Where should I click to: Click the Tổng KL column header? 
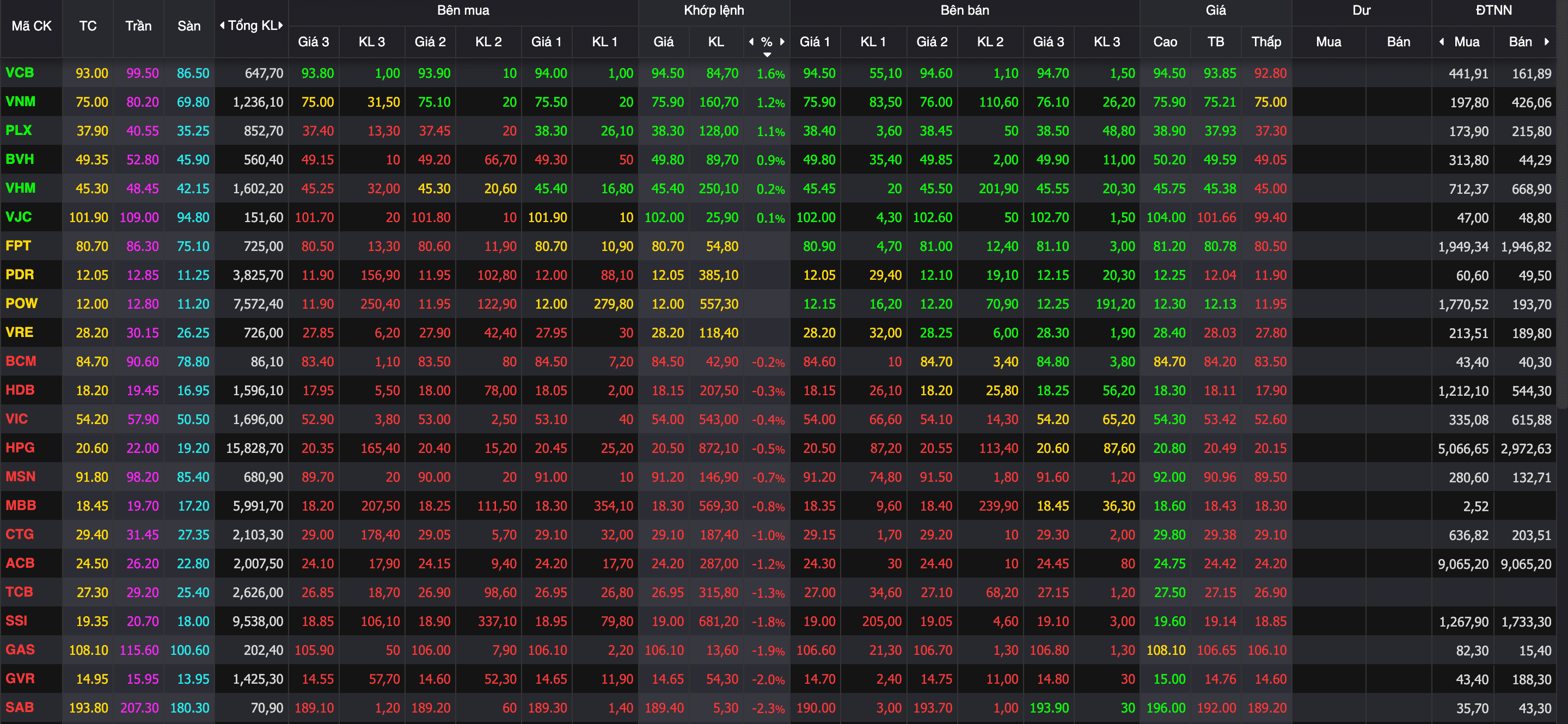pos(252,26)
